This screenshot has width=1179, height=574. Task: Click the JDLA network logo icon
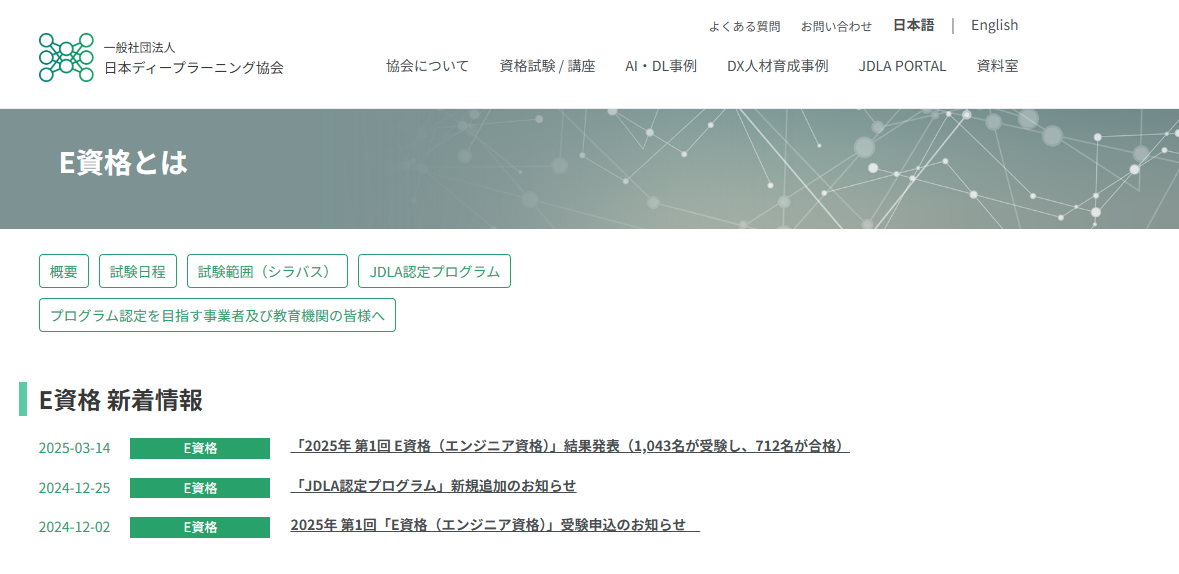[x=66, y=57]
